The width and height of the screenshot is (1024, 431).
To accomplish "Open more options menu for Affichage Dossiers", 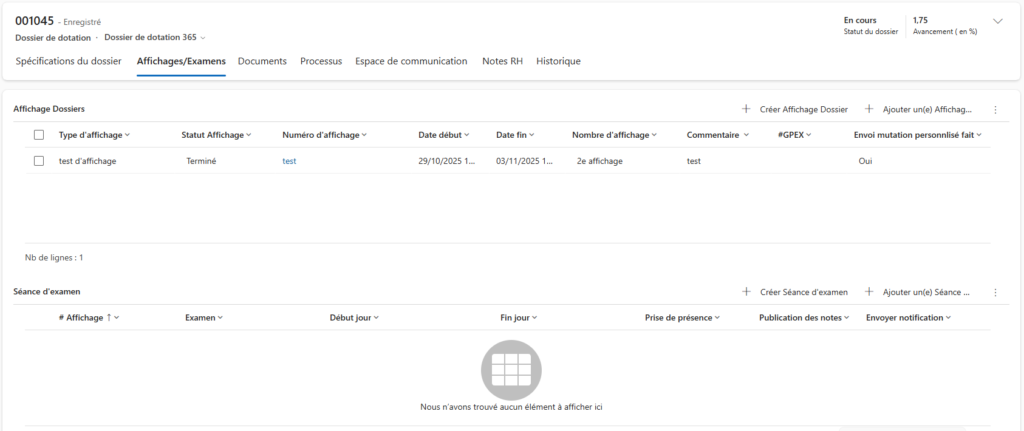I will 994,109.
